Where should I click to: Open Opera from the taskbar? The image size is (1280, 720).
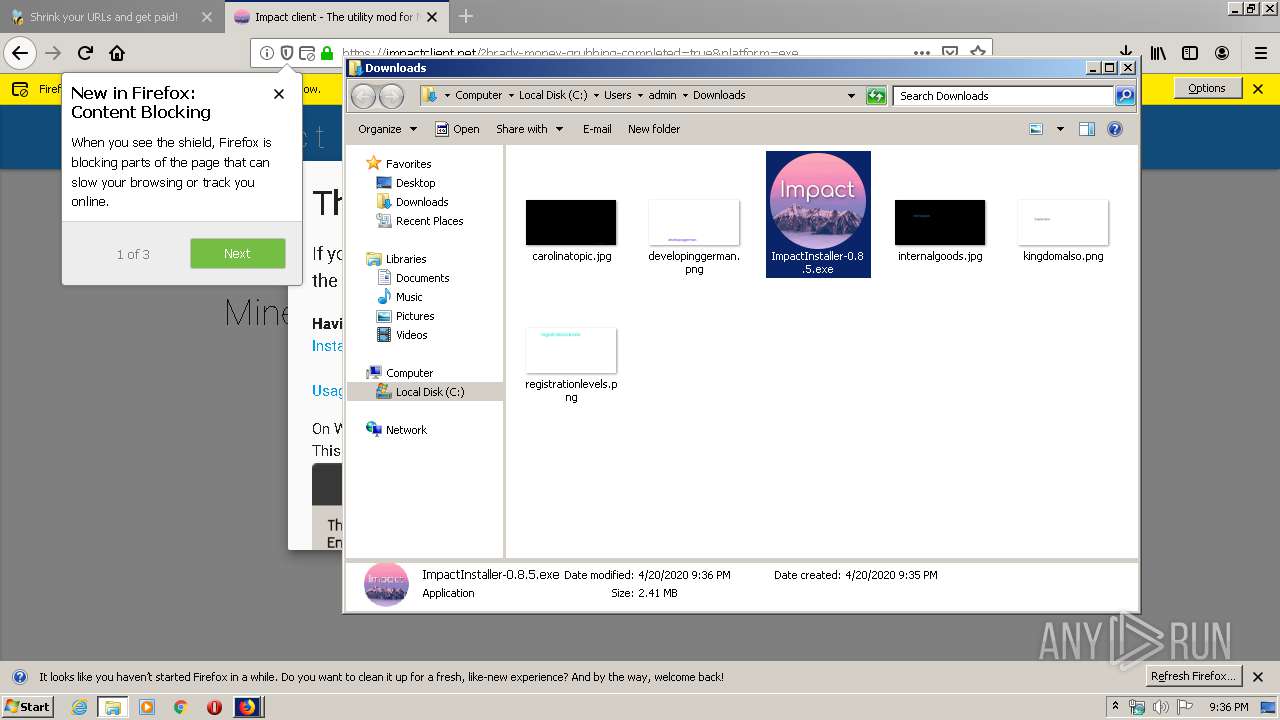(214, 707)
